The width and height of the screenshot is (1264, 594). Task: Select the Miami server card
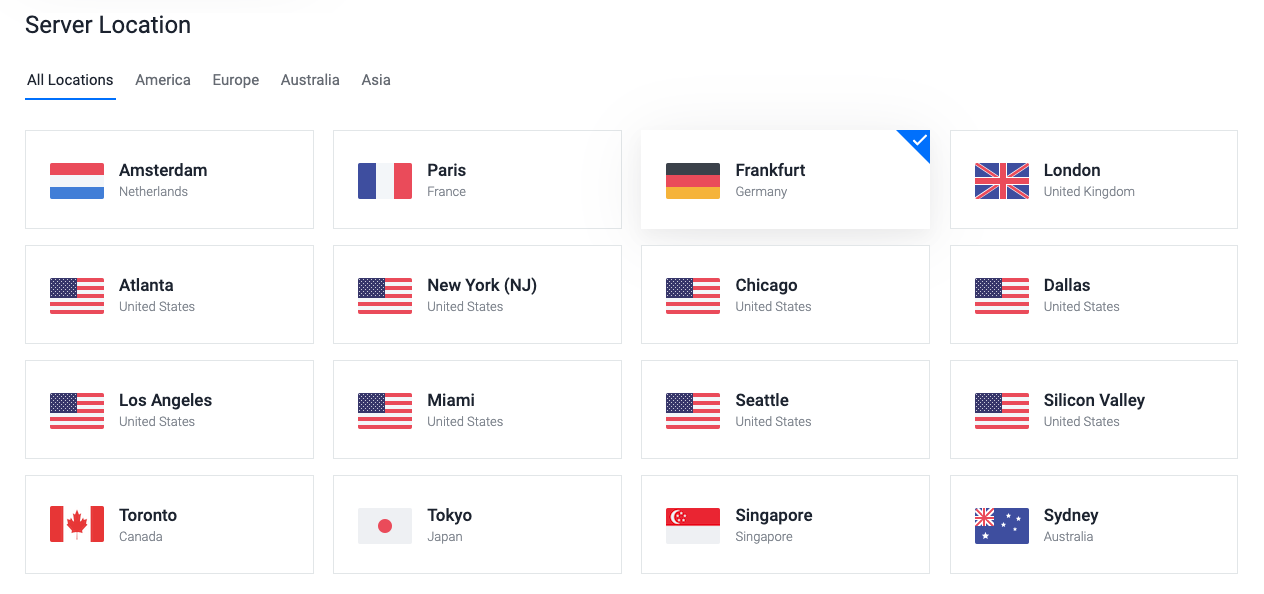(477, 409)
